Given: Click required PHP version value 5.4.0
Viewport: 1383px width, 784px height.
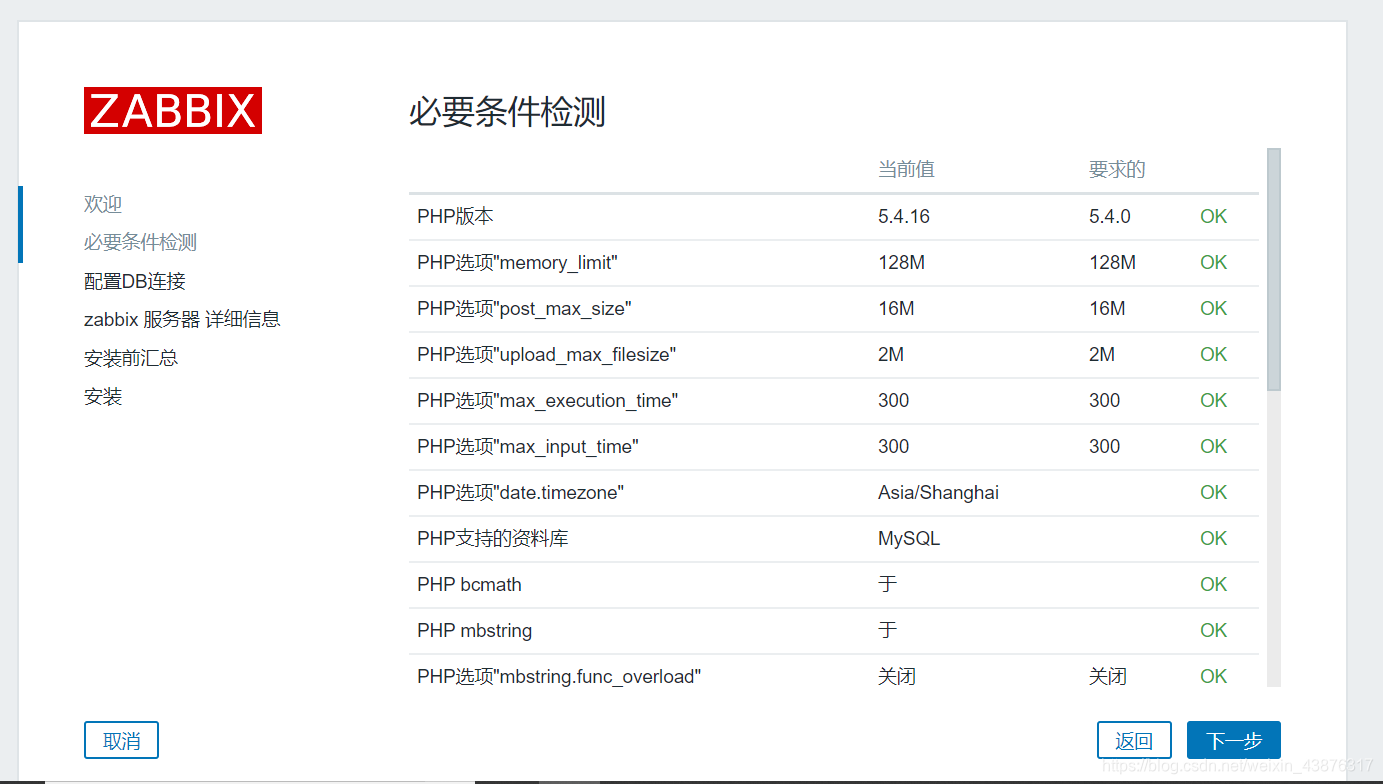Looking at the screenshot, I should [x=1110, y=216].
